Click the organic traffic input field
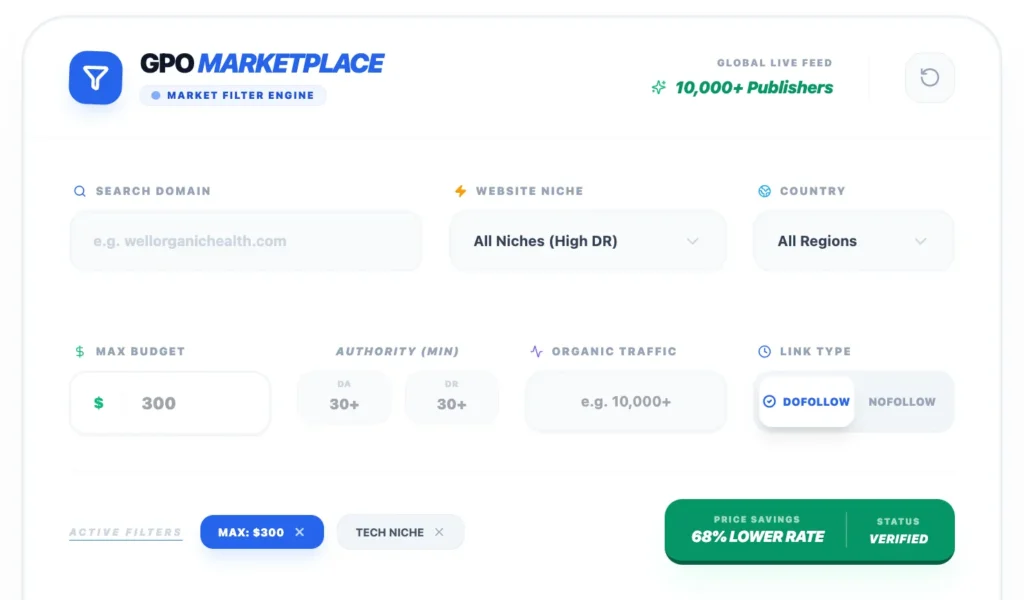 pyautogui.click(x=626, y=402)
